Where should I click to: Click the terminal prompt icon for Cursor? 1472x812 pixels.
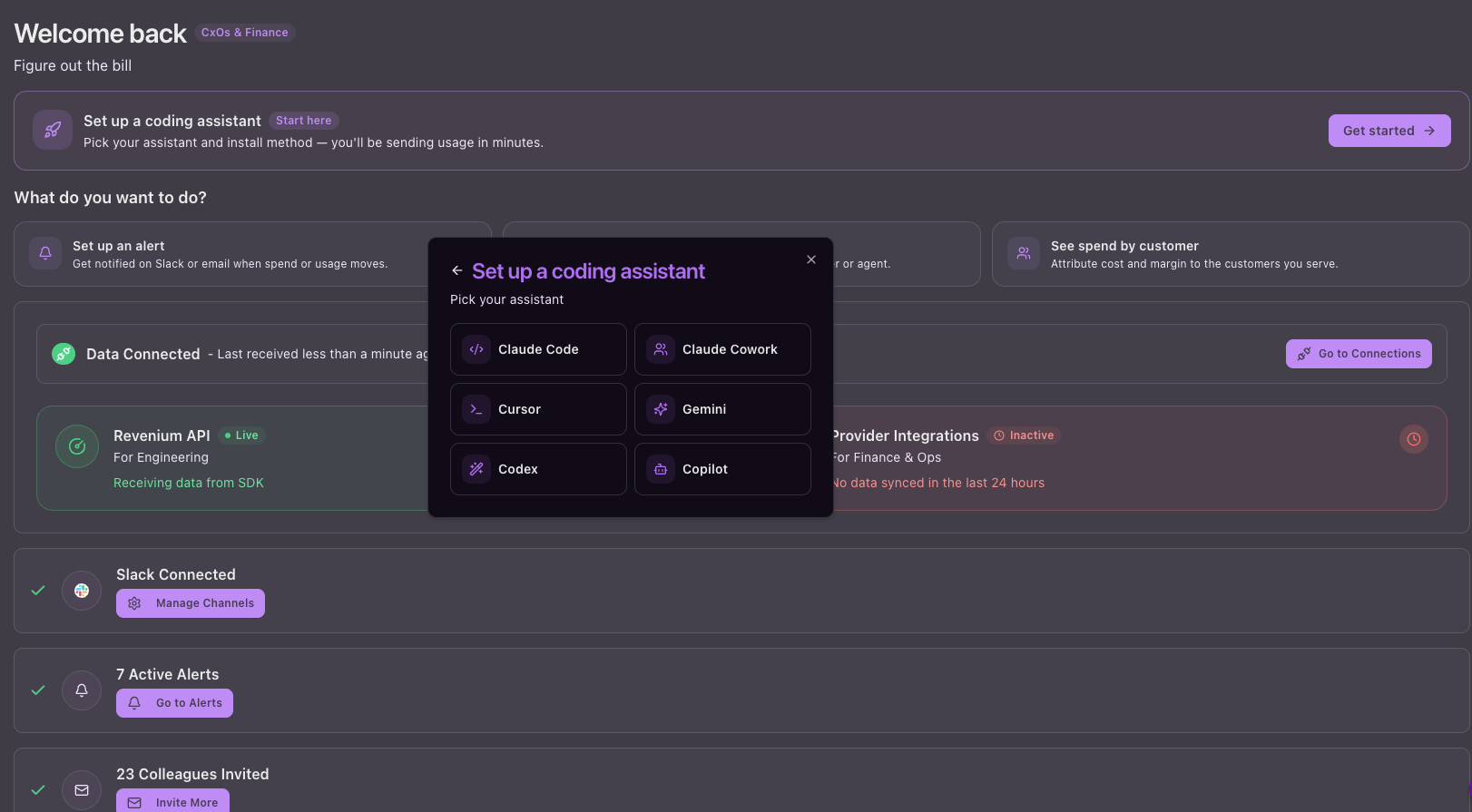(476, 409)
